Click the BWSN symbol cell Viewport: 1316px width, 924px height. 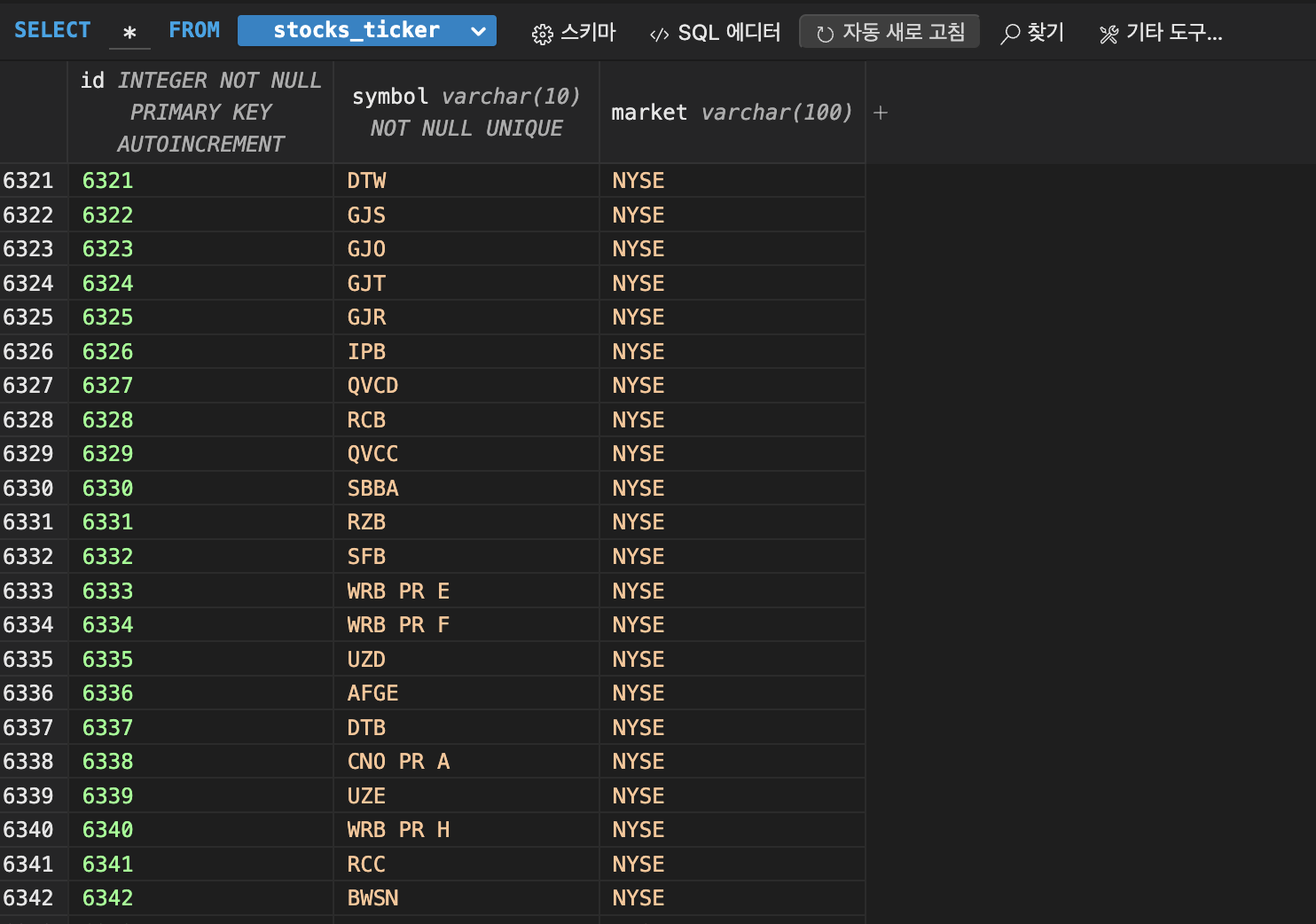pyautogui.click(x=466, y=898)
